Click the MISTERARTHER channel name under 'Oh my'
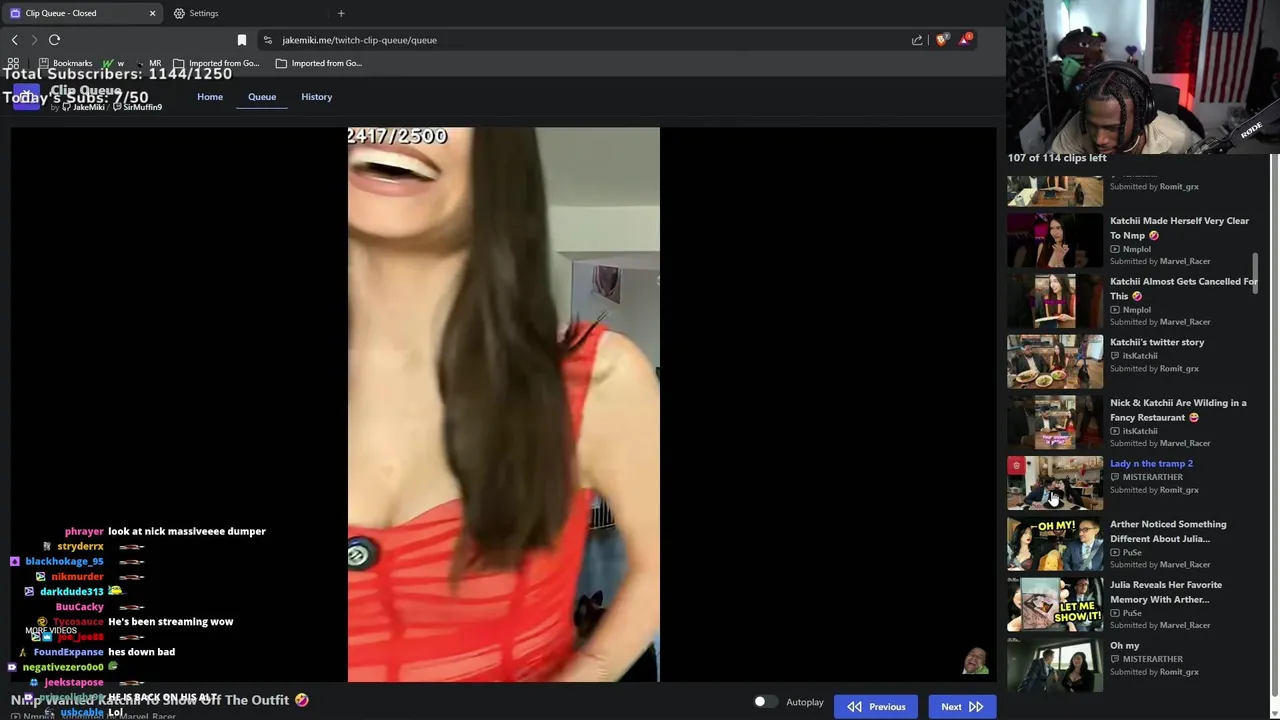Image resolution: width=1280 pixels, height=720 pixels. 1152,659
